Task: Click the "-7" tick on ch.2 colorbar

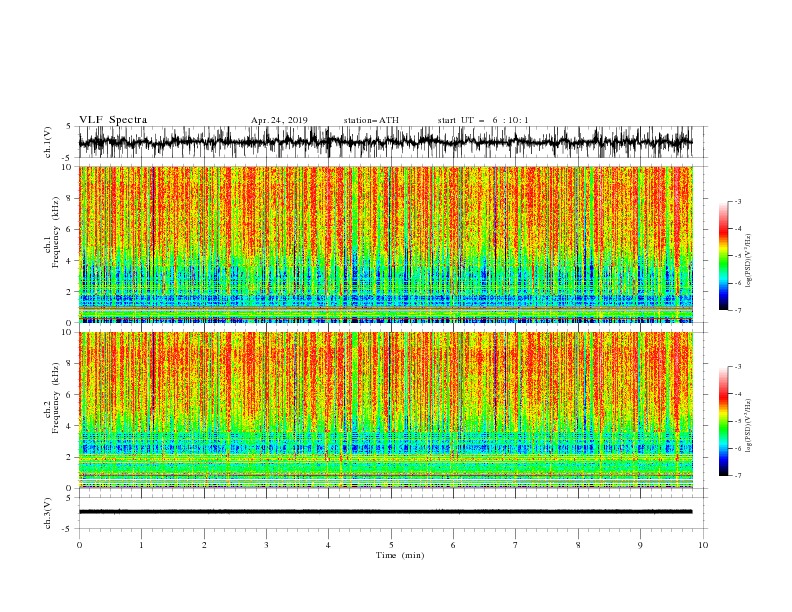Action: (x=737, y=476)
